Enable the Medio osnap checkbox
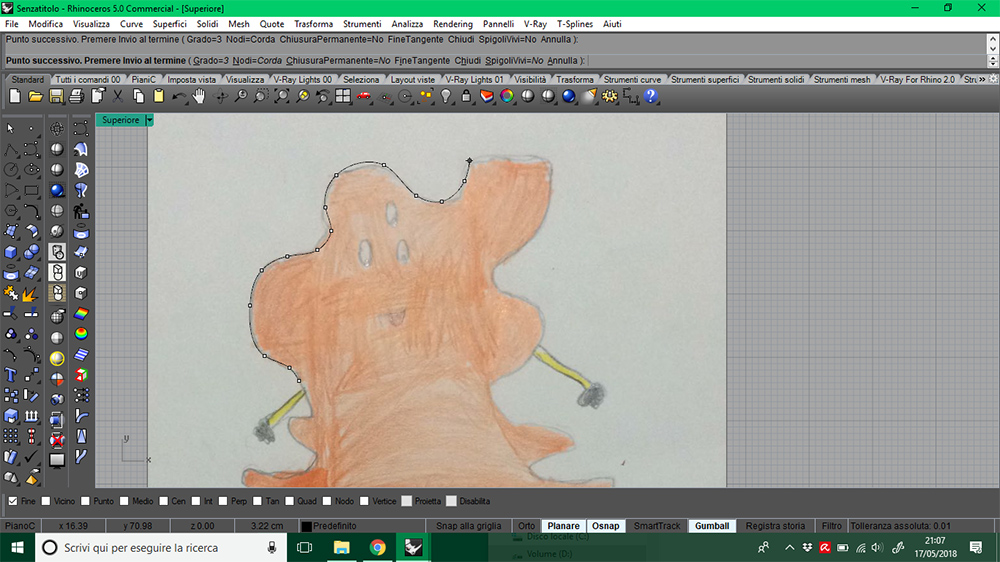This screenshot has width=1000, height=562. click(x=124, y=501)
